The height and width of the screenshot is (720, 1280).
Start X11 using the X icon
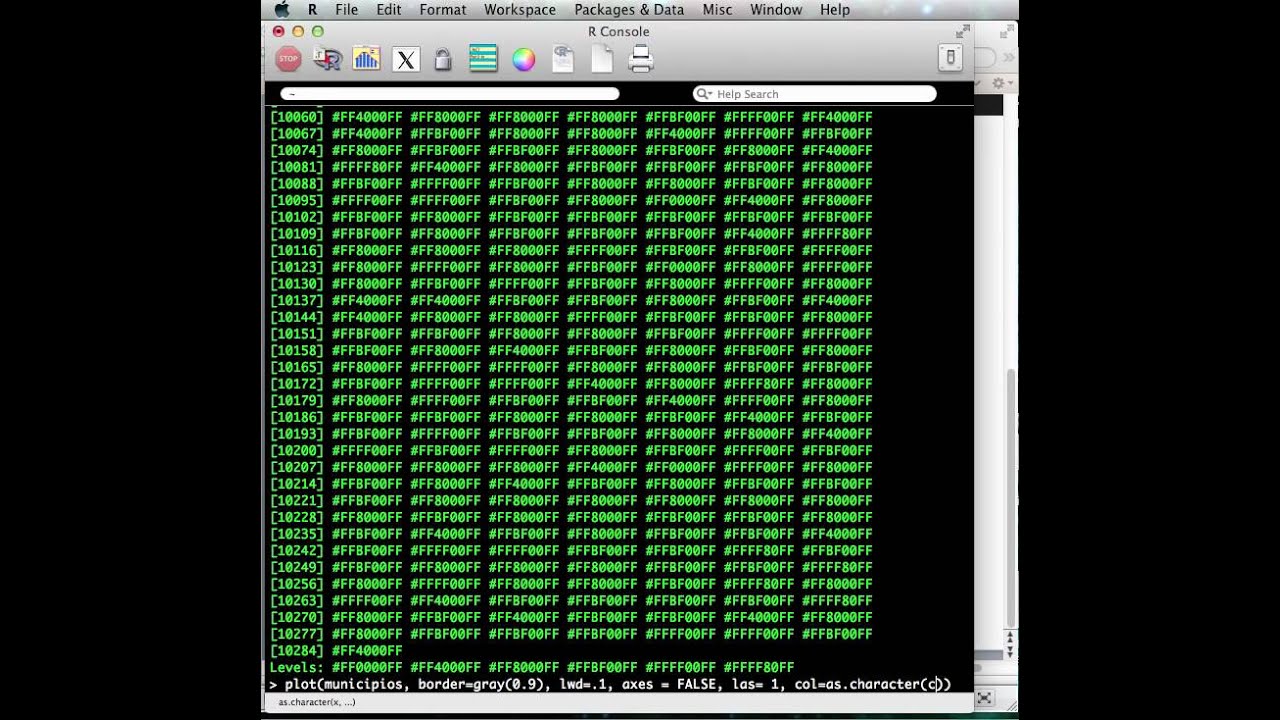(x=405, y=60)
